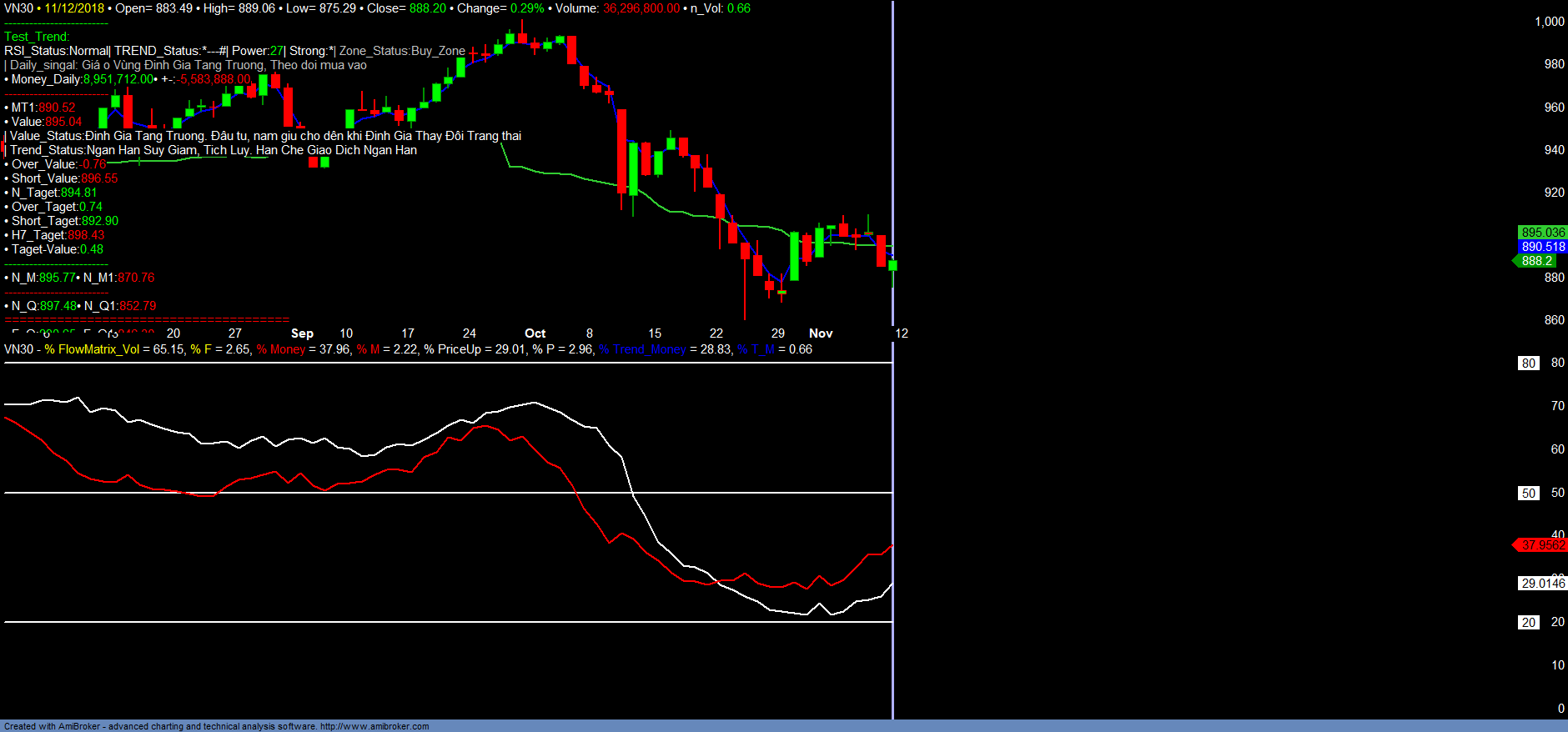Image resolution: width=1568 pixels, height=732 pixels.
Task: Click the date 12 at the selection line
Action: 902,333
